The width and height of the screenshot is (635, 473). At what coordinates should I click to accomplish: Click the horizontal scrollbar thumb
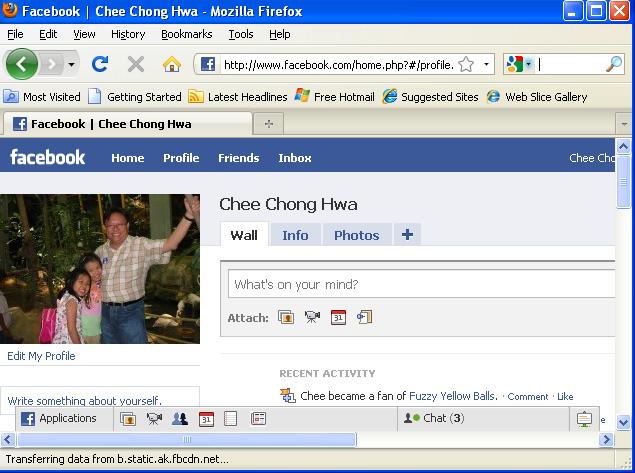coord(187,439)
